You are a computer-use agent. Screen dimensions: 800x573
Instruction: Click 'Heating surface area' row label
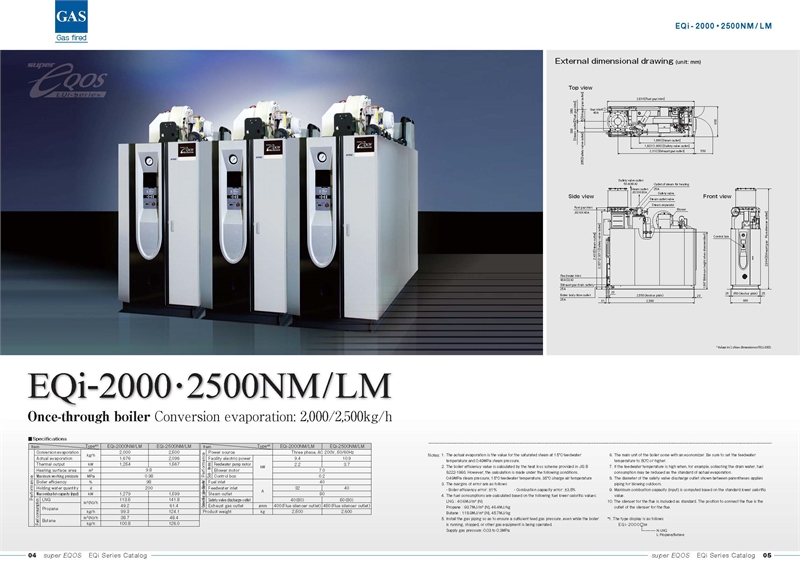56,470
